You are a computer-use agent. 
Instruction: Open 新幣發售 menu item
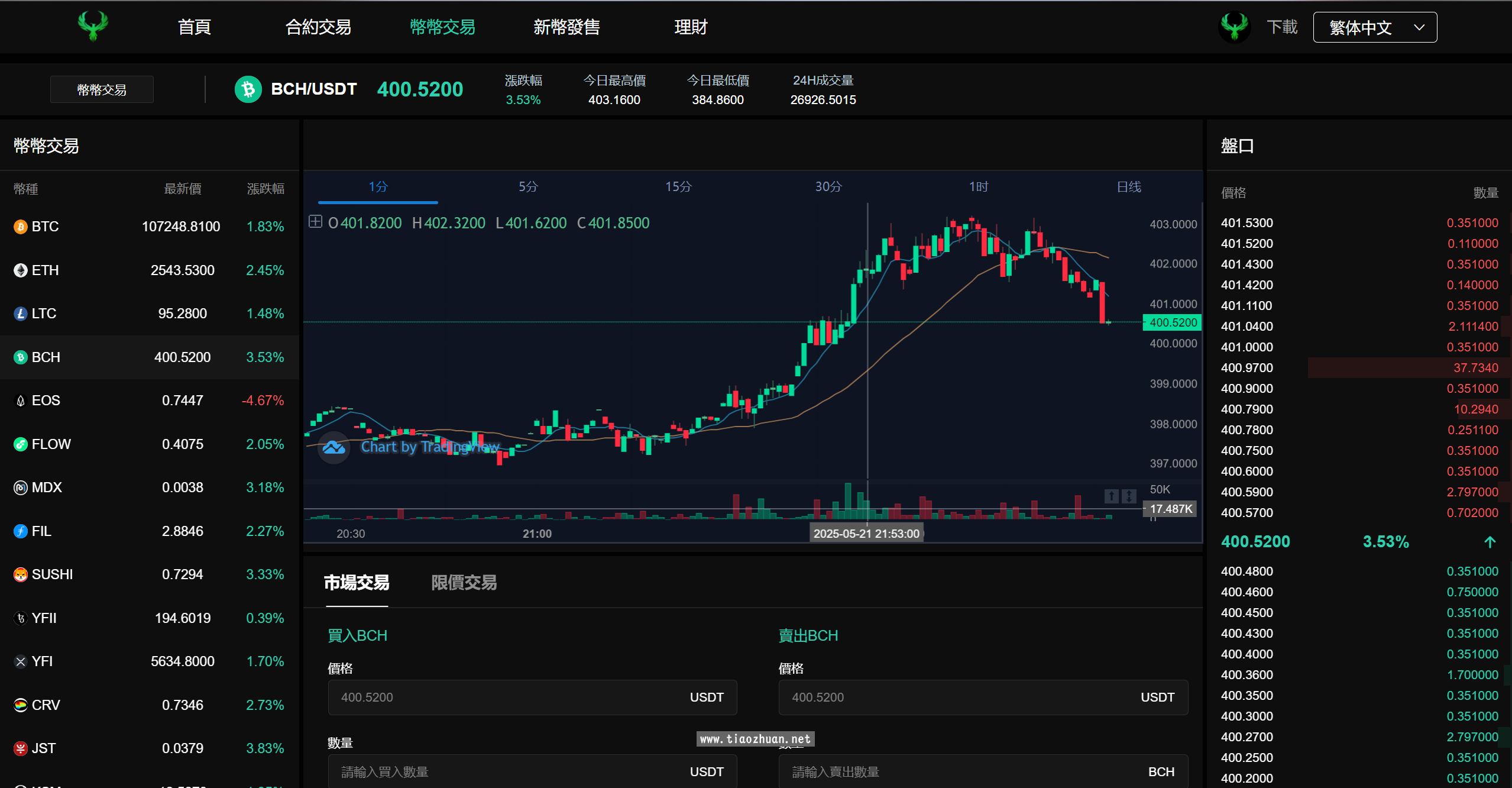tap(566, 27)
